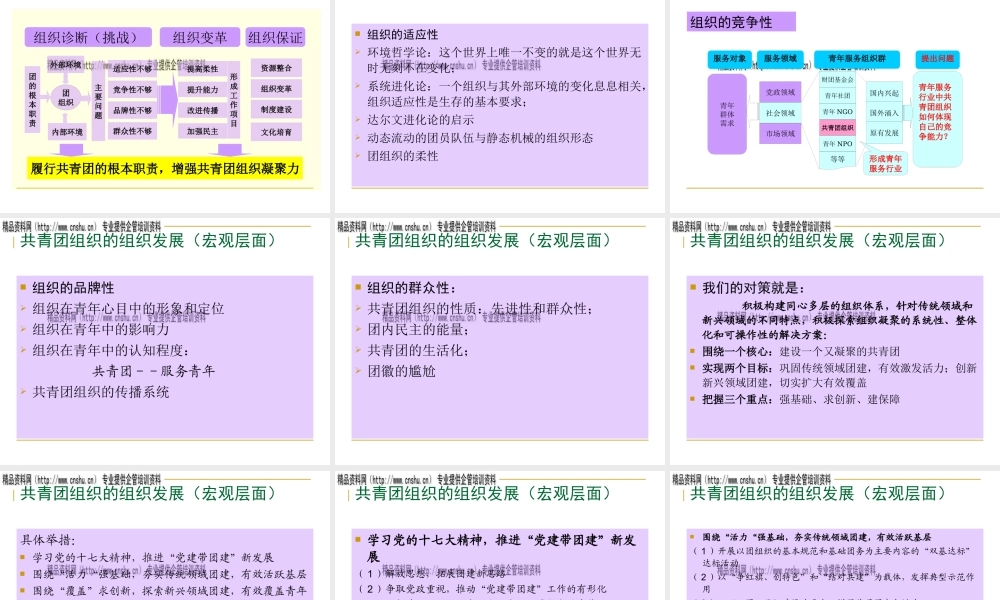Viewport: 1000px width, 600px height.
Task: Click the 组织的品牌性 bullet heading
Action: pyautogui.click(x=73, y=288)
